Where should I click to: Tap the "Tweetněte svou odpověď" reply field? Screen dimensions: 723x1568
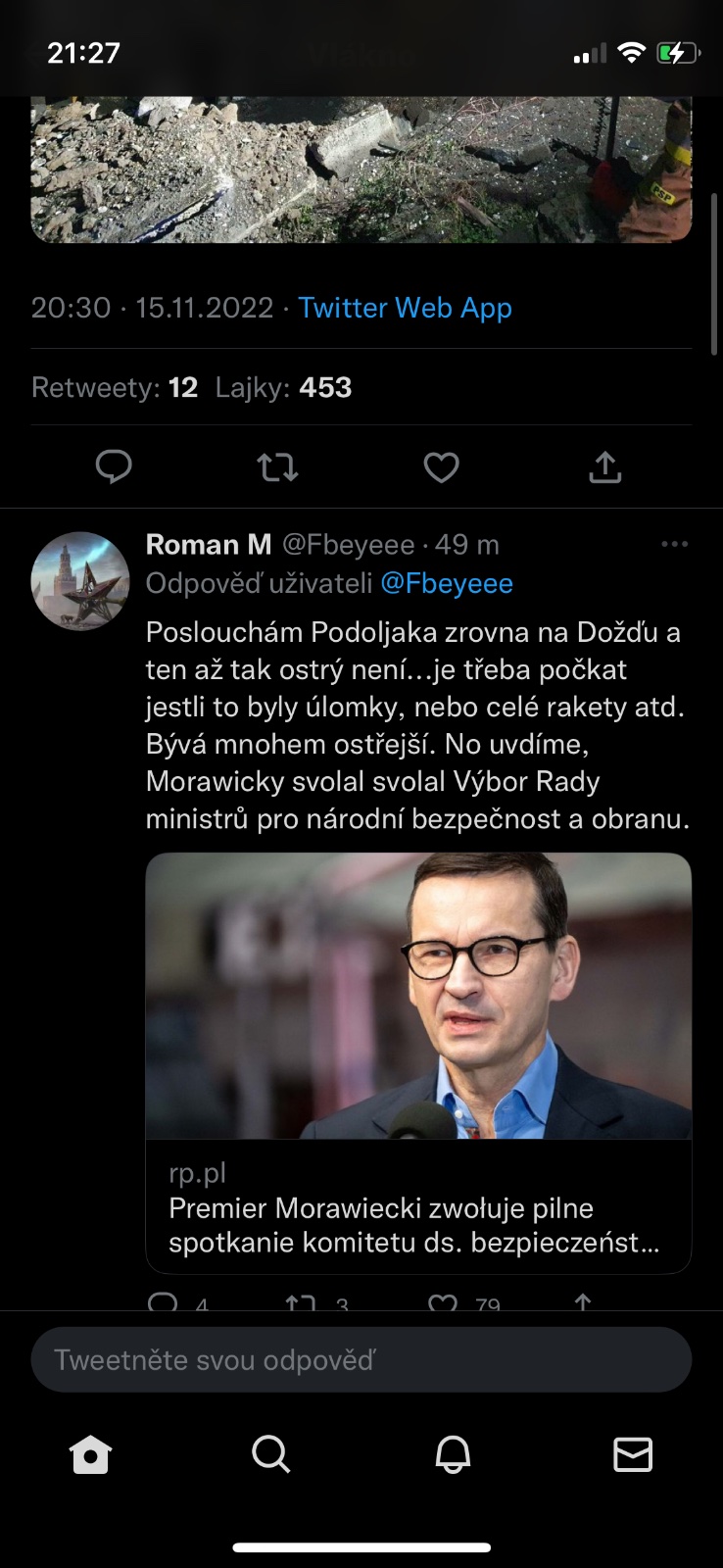361,1360
